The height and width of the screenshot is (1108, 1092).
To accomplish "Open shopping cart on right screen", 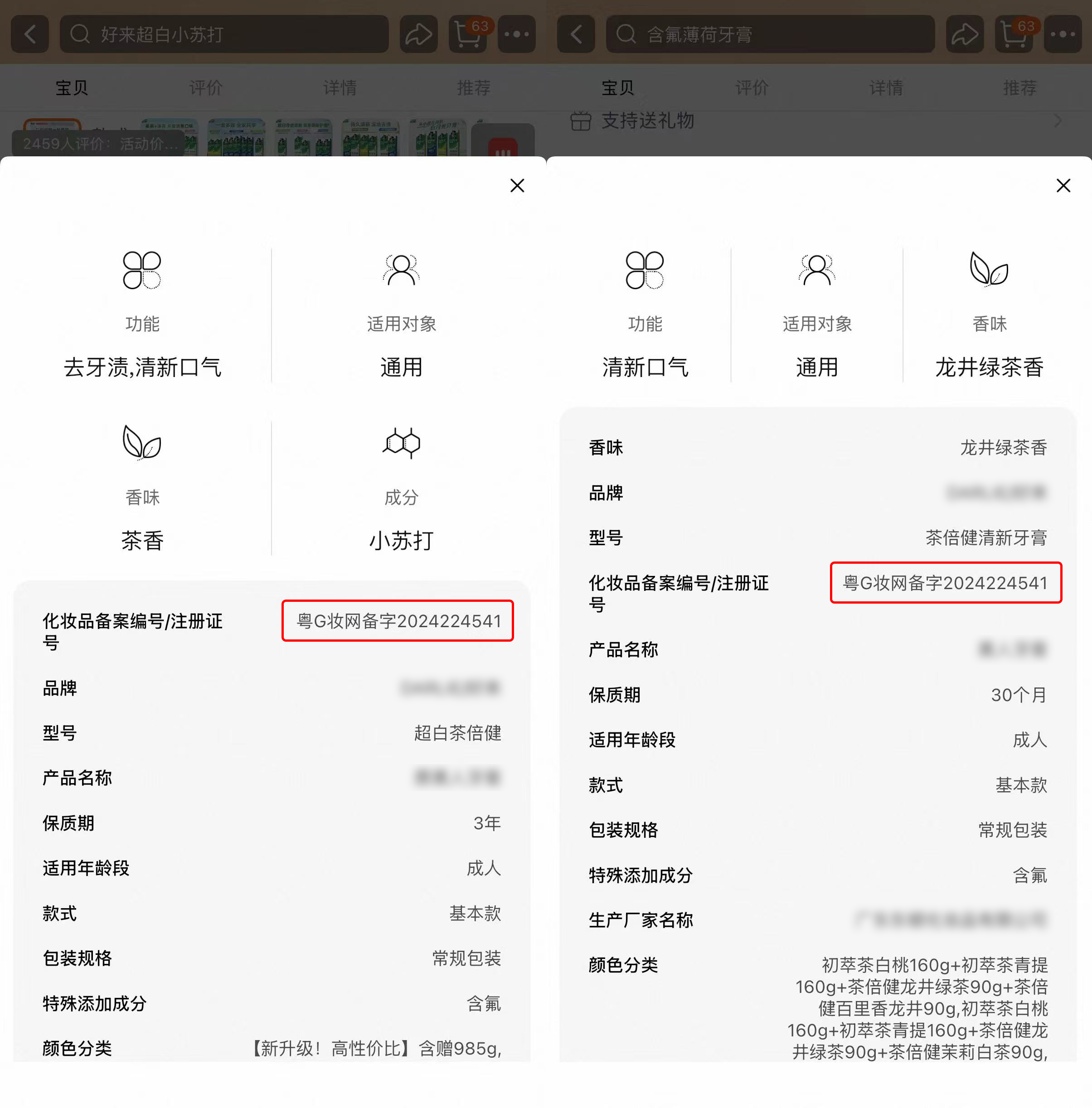I will [x=1014, y=34].
